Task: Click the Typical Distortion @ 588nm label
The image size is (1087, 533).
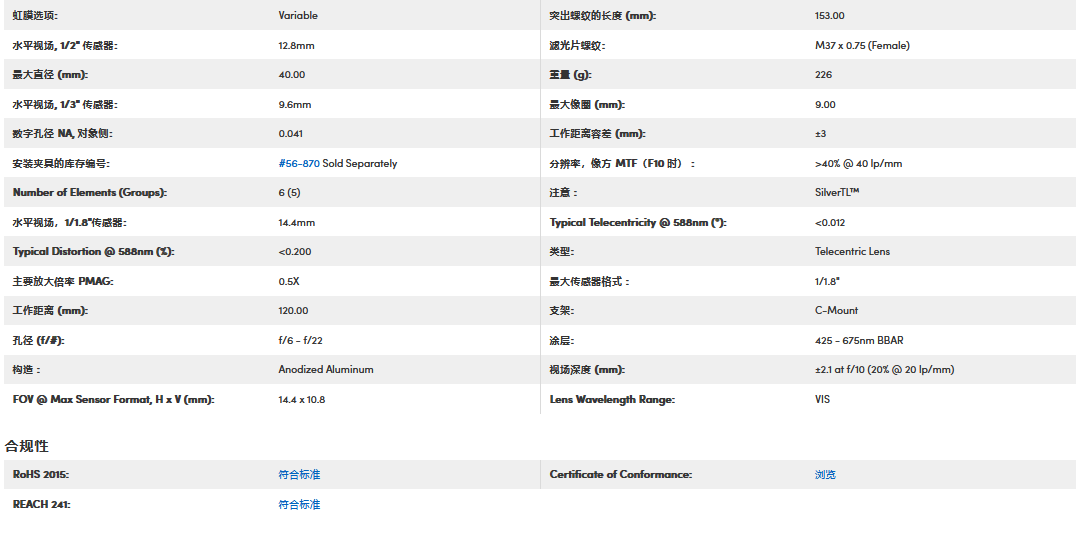Action: pos(93,251)
